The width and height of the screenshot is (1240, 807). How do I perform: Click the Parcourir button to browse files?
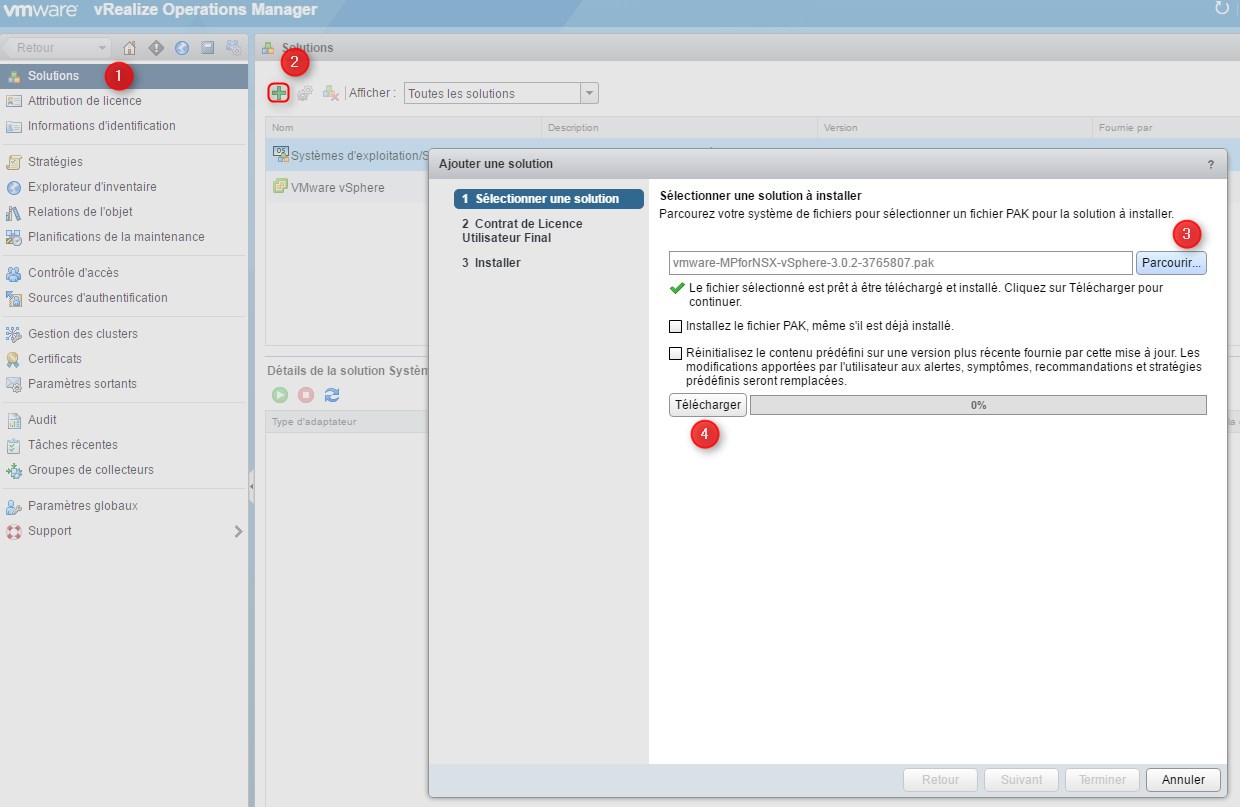[1171, 263]
